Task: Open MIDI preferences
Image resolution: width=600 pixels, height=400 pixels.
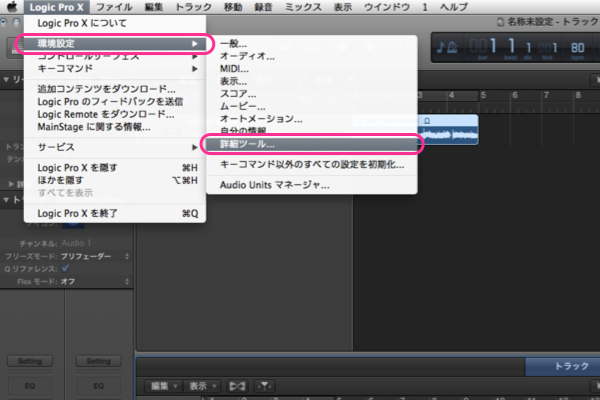Action: tap(311, 69)
